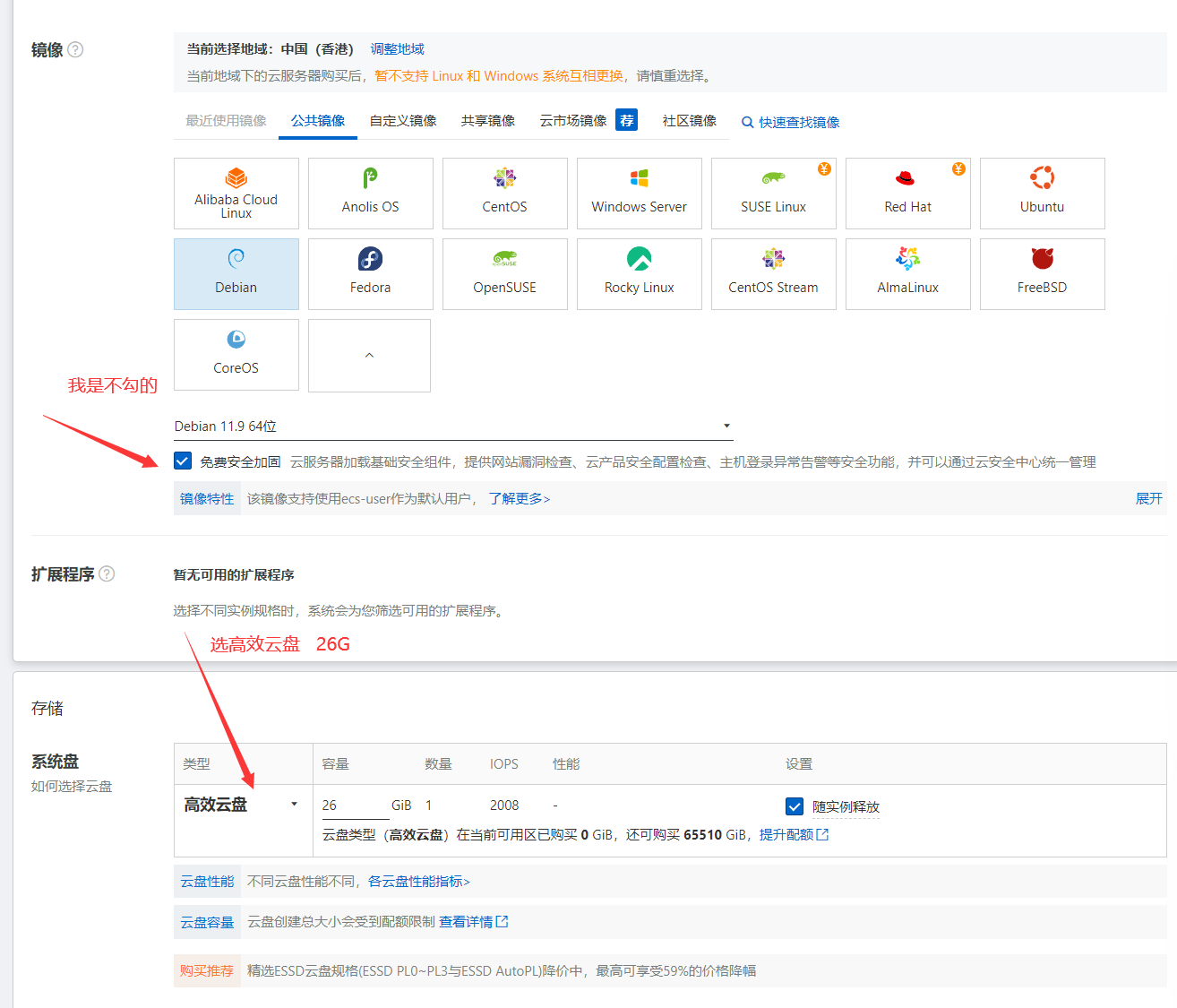Image resolution: width=1177 pixels, height=1008 pixels.
Task: Open the 社区镜像 tab
Action: (x=690, y=120)
